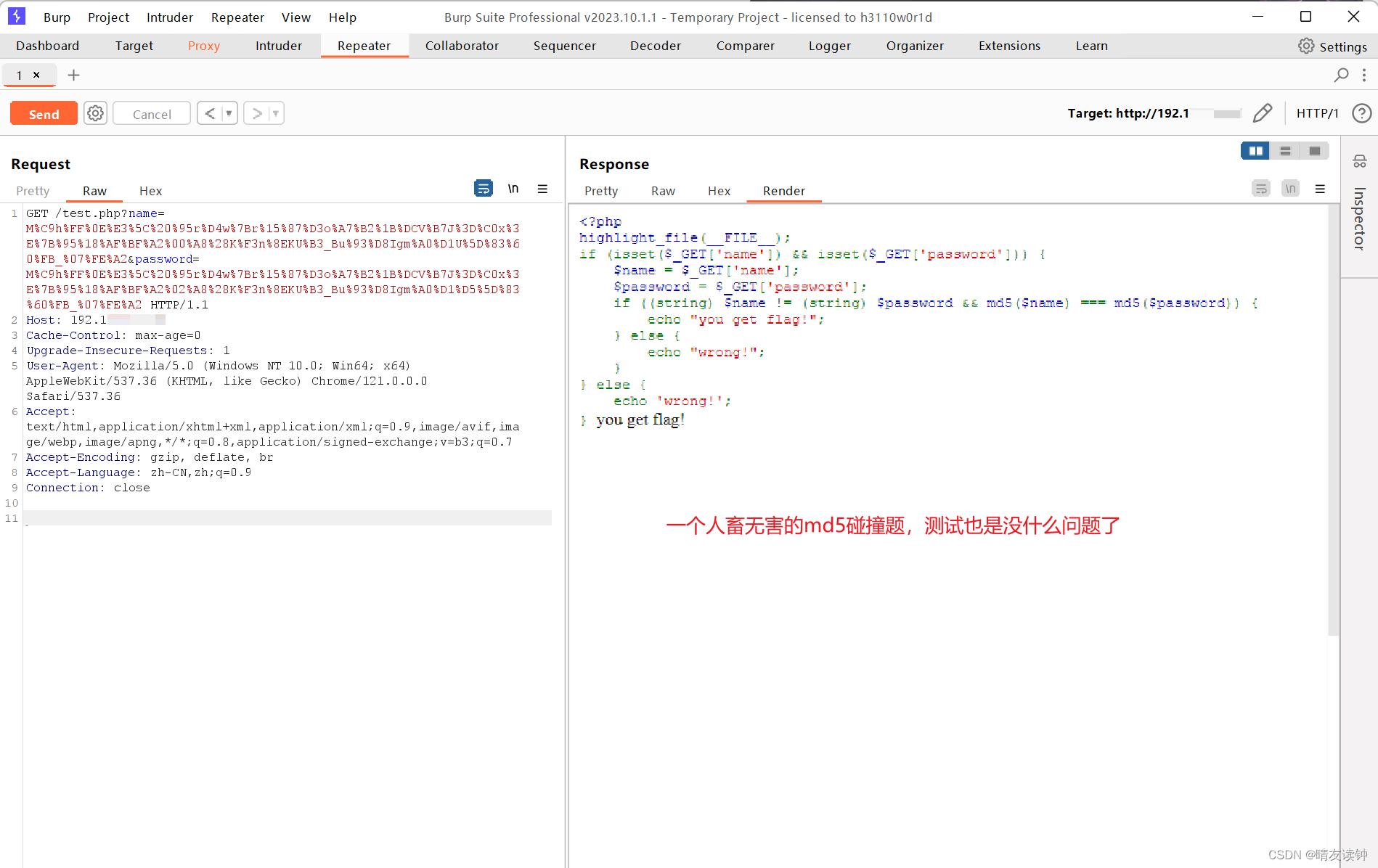Open the Help menu
1378x868 pixels.
coord(343,17)
